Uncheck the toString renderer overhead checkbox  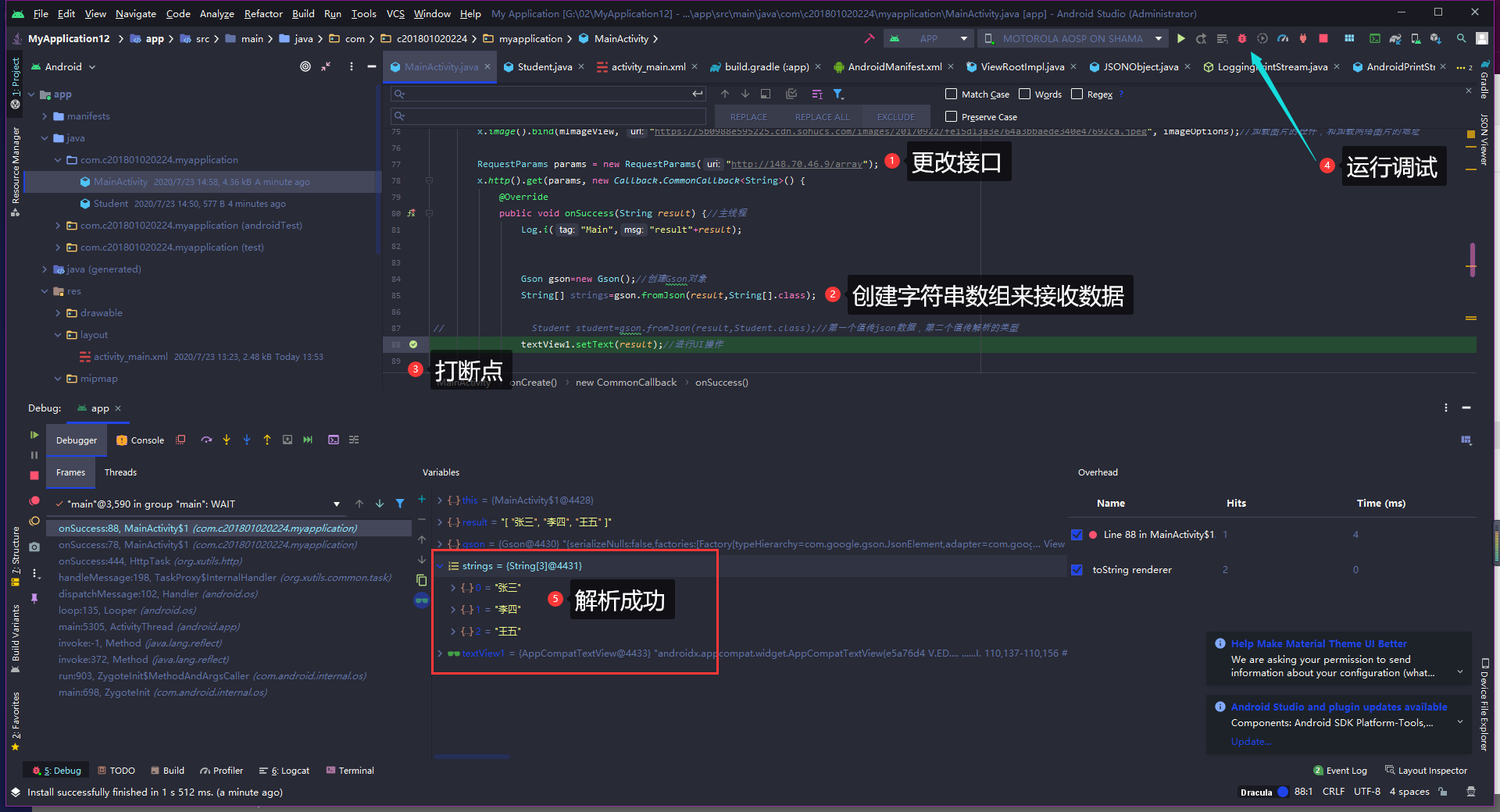(x=1077, y=569)
